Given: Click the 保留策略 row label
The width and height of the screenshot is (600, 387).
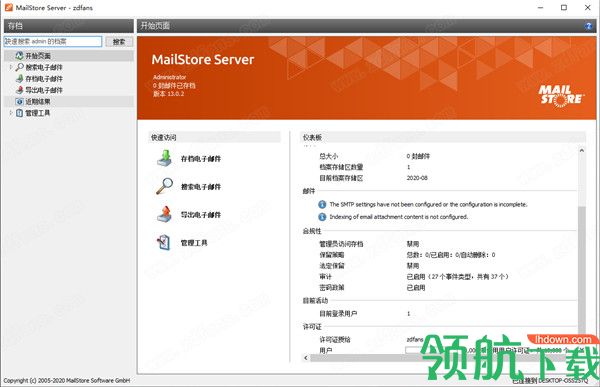Looking at the screenshot, I should click(x=332, y=255).
